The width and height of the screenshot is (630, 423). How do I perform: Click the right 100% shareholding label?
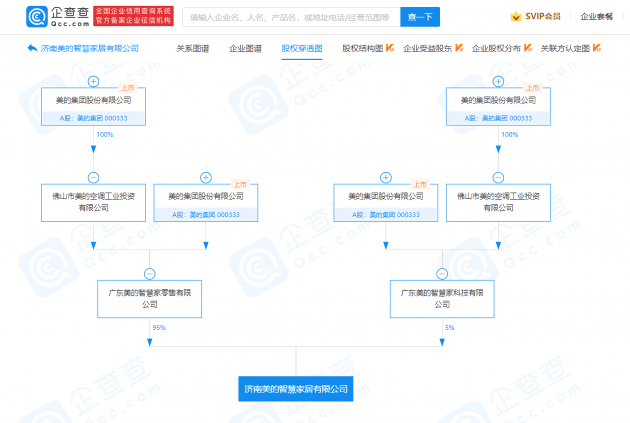(x=510, y=135)
